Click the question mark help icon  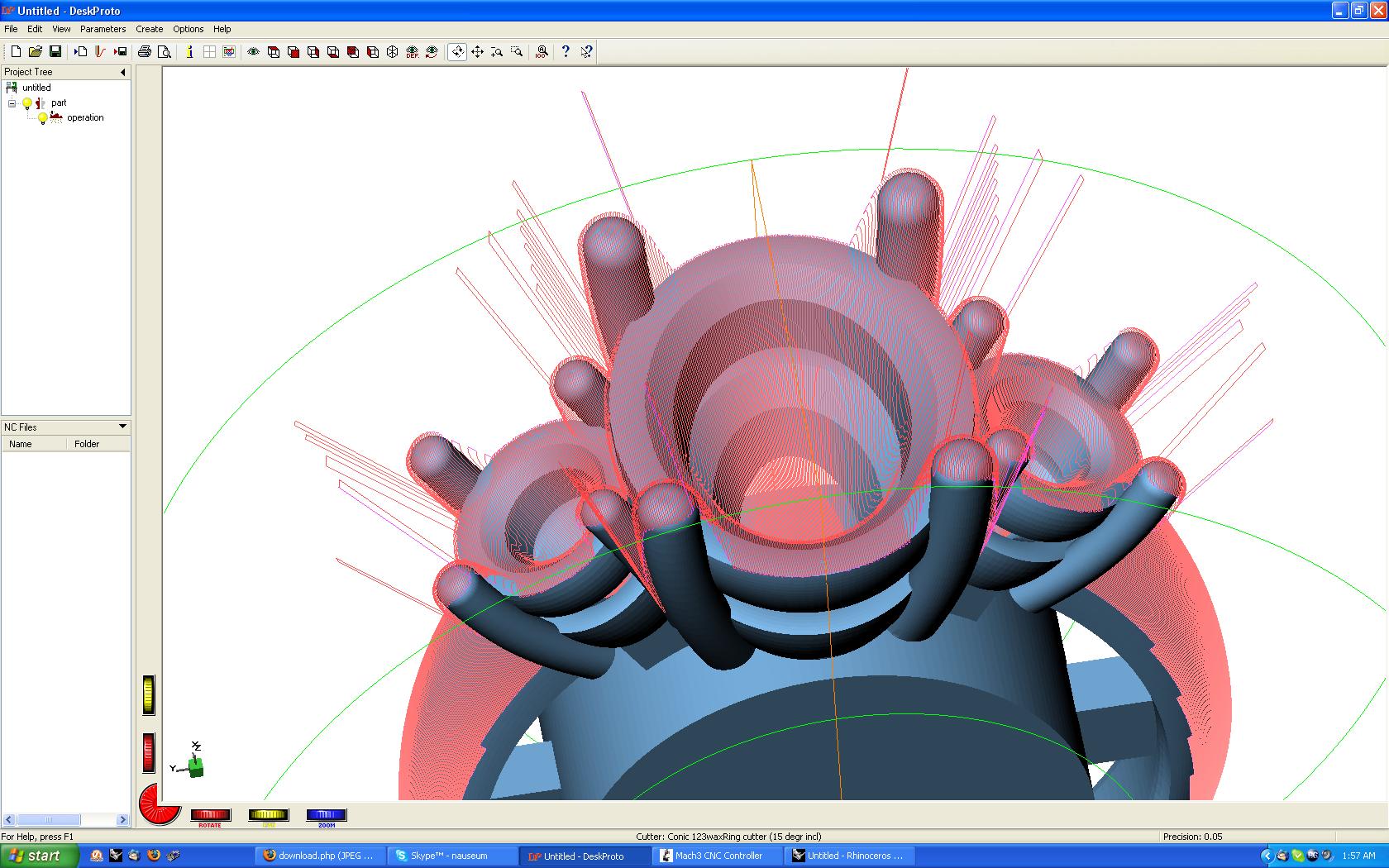(566, 51)
